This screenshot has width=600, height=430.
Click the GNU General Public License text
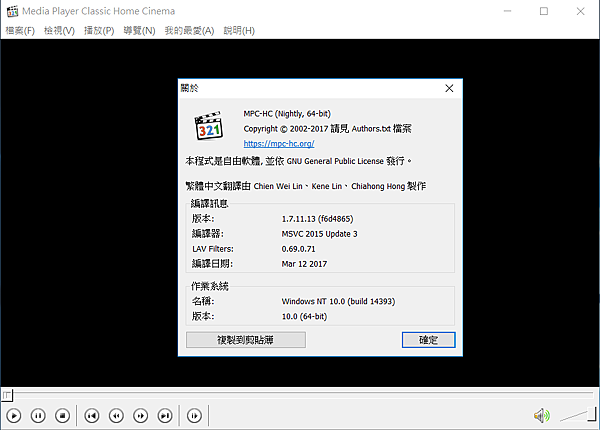coord(335,161)
